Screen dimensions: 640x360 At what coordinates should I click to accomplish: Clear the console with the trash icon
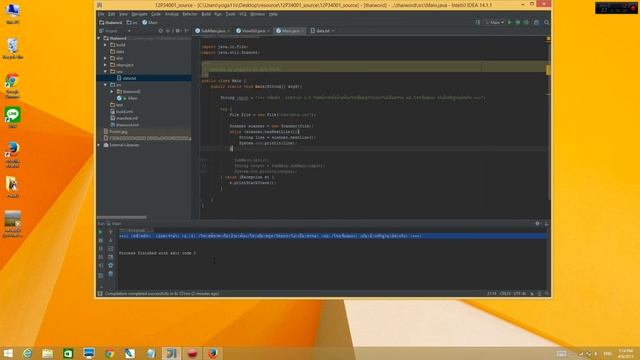tap(111, 274)
